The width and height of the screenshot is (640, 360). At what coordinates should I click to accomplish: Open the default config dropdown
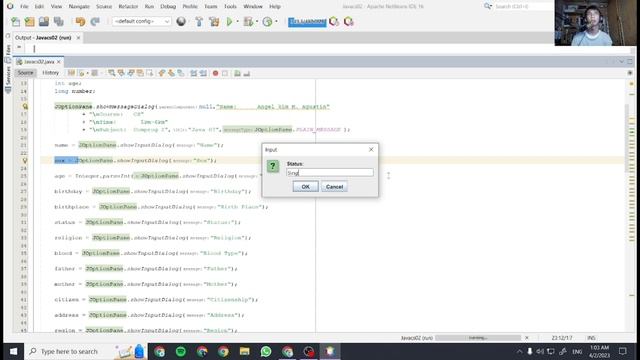(141, 21)
